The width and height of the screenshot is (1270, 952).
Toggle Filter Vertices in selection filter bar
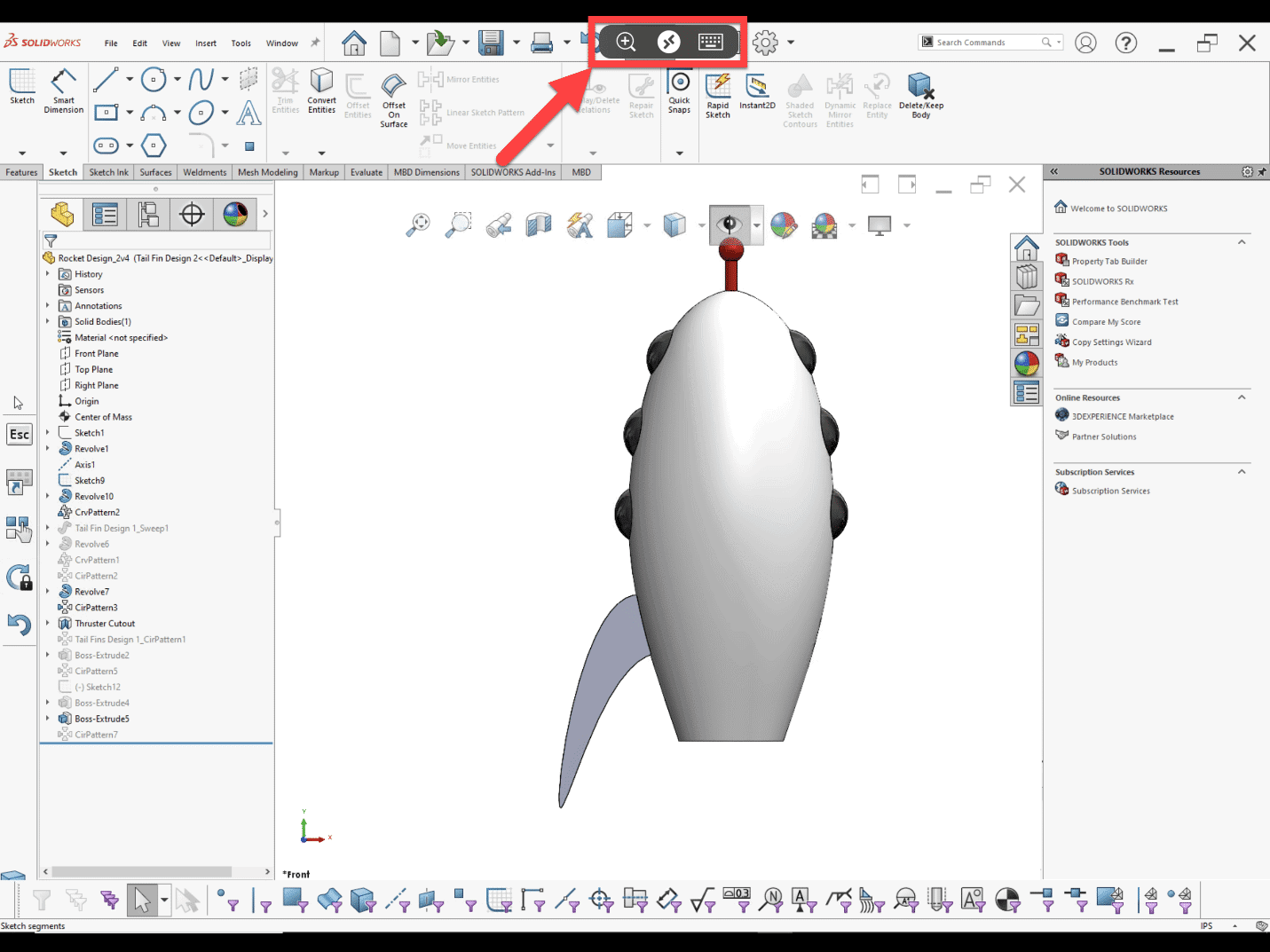point(228,900)
